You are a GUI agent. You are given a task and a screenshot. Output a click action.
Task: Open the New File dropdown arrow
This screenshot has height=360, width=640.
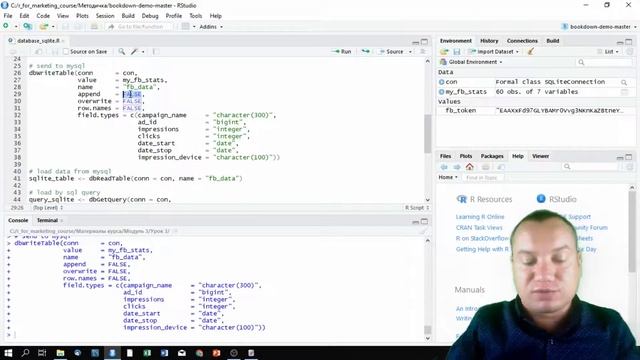click(x=16, y=27)
